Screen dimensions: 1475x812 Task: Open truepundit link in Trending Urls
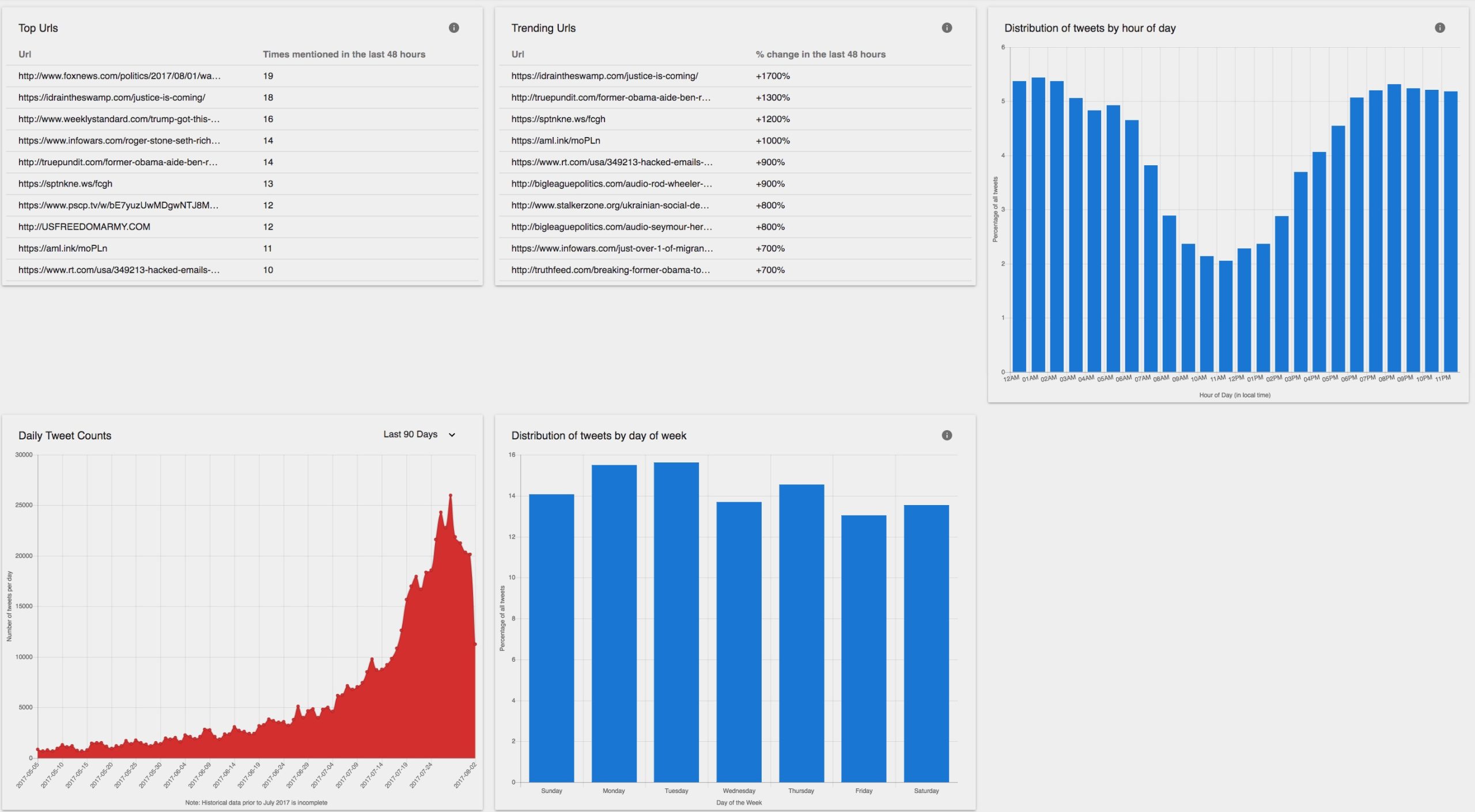610,97
